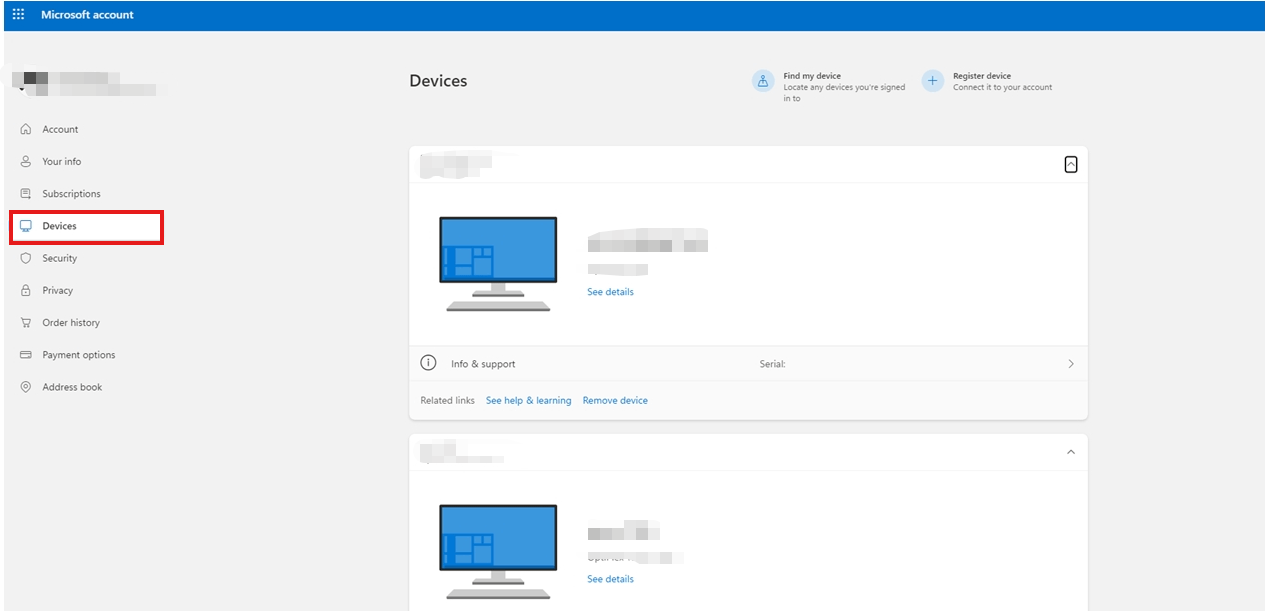Click the Register device plus icon
Viewport: 1265px width, 616px height.
[x=932, y=80]
